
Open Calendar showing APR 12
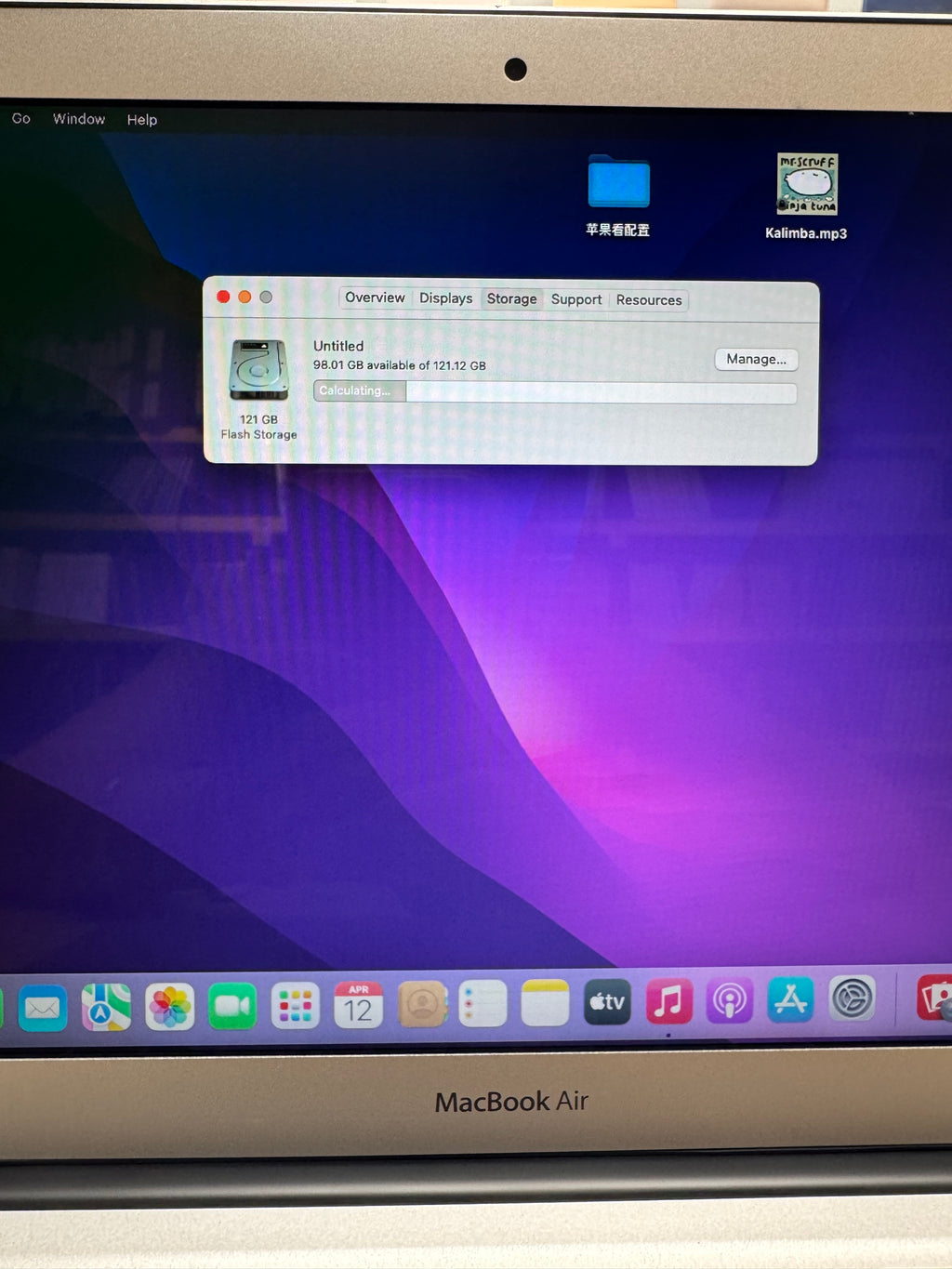point(359,1005)
